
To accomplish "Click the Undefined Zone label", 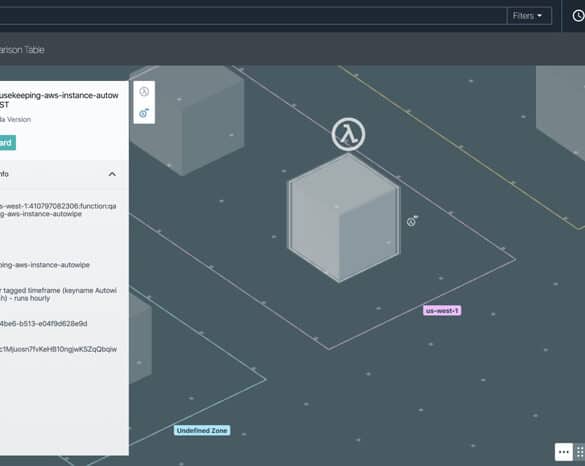I will pos(202,430).
